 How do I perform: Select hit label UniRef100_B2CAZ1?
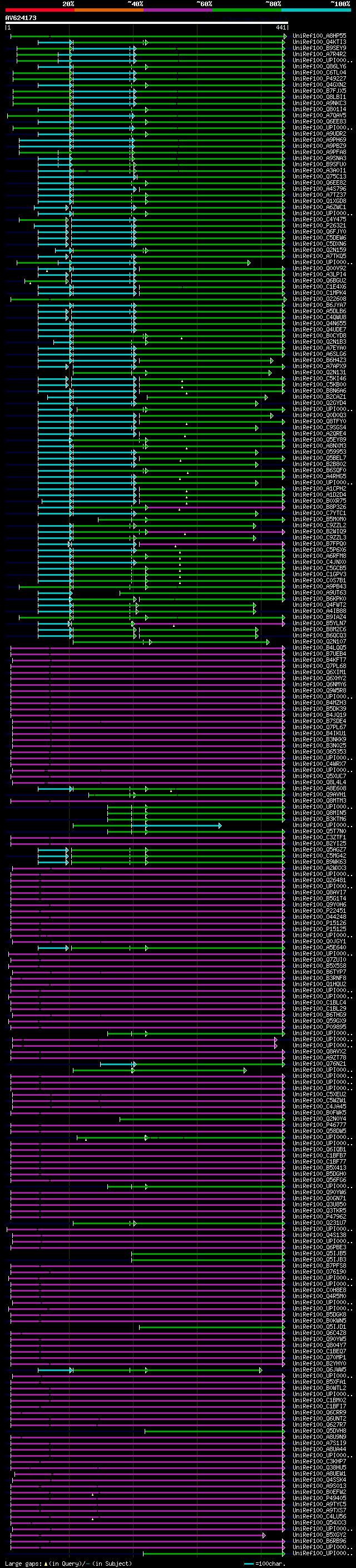tap(319, 397)
